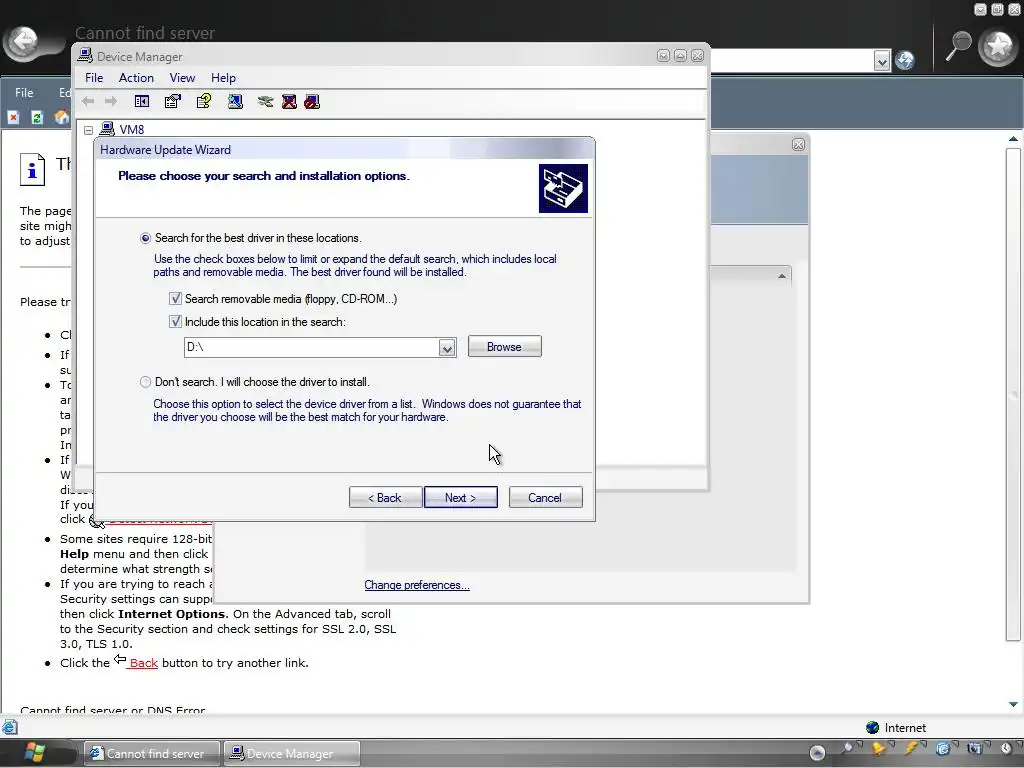This screenshot has height=768, width=1024.
Task: Select Search for the best driver radio
Action: (145, 238)
